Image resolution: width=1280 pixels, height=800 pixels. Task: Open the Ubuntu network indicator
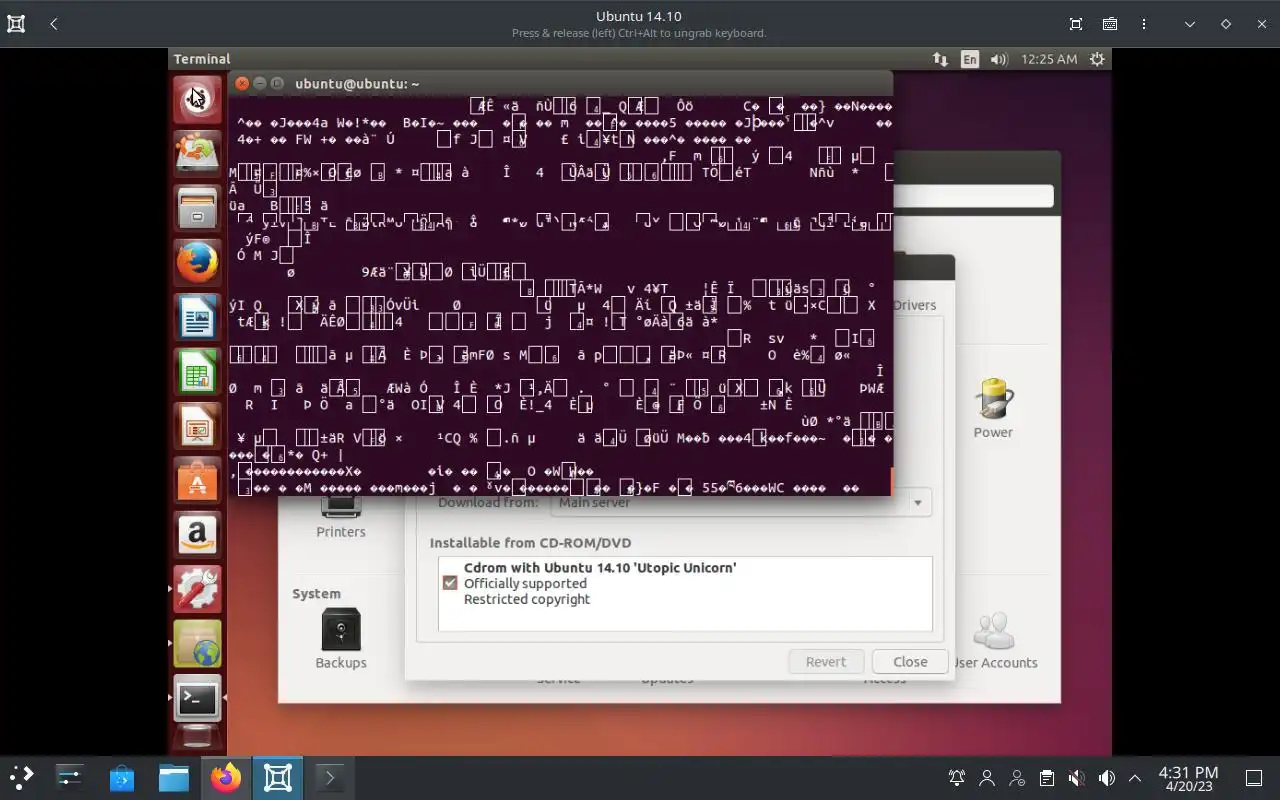(940, 59)
